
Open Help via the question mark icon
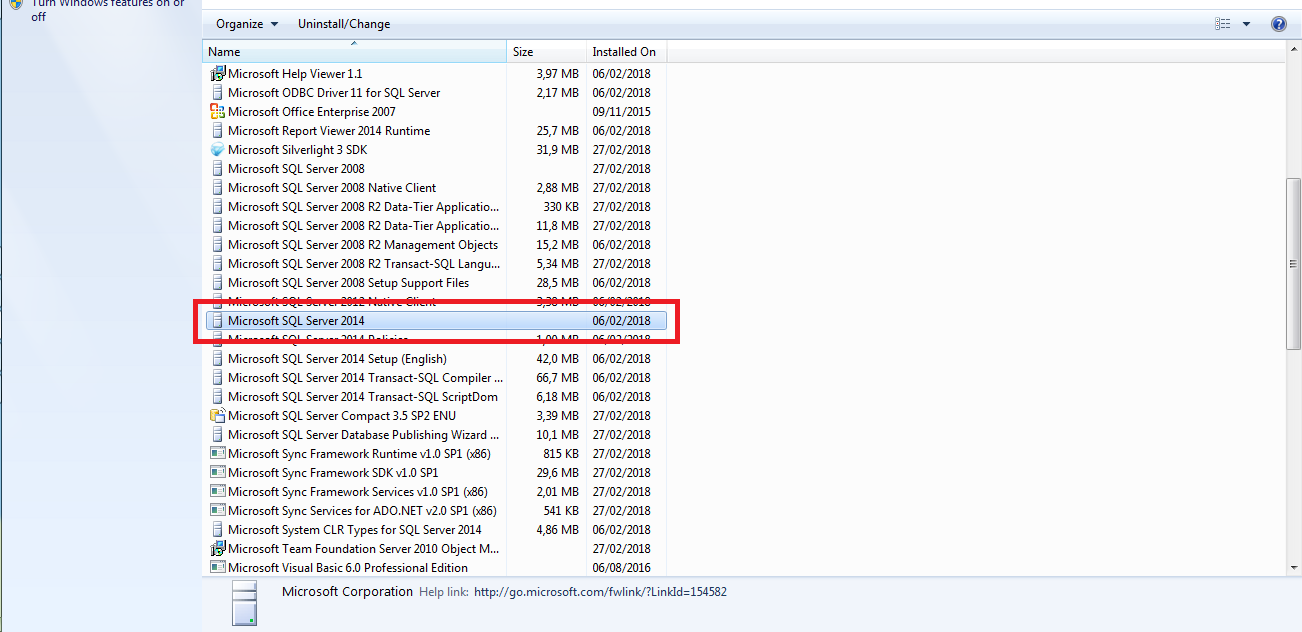(x=1279, y=23)
